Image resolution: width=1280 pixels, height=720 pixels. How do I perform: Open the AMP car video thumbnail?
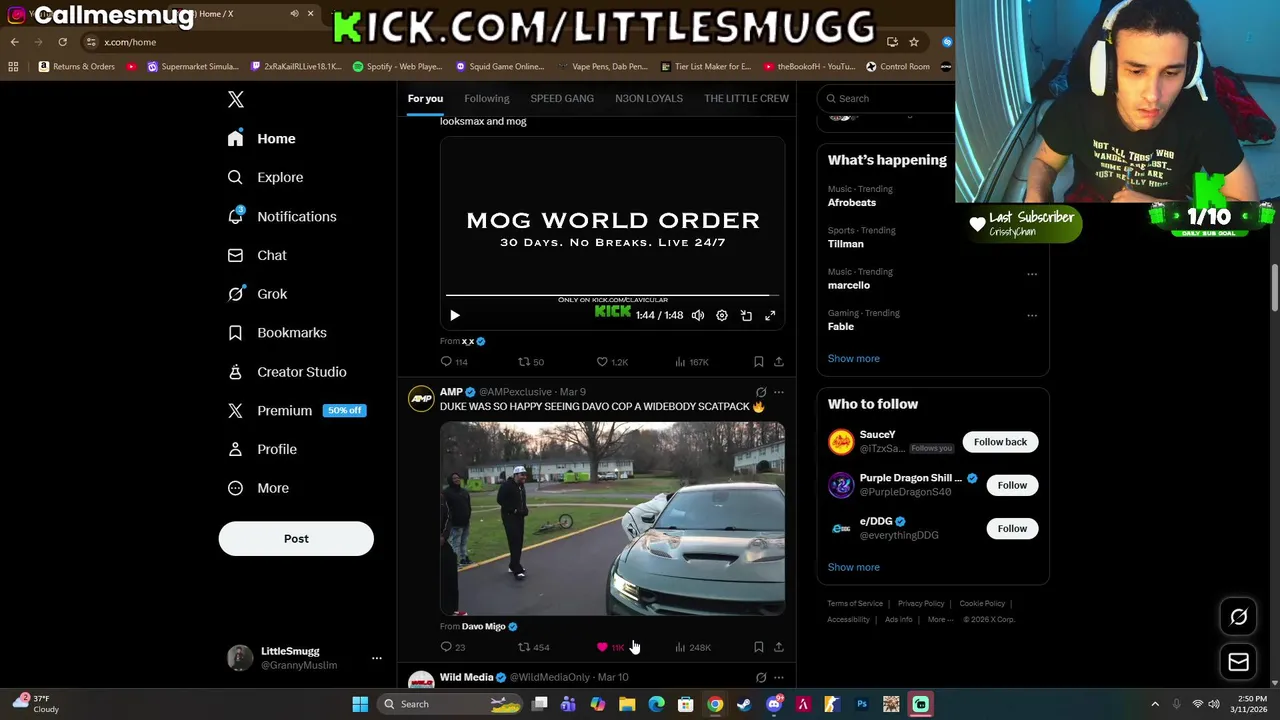coord(612,518)
